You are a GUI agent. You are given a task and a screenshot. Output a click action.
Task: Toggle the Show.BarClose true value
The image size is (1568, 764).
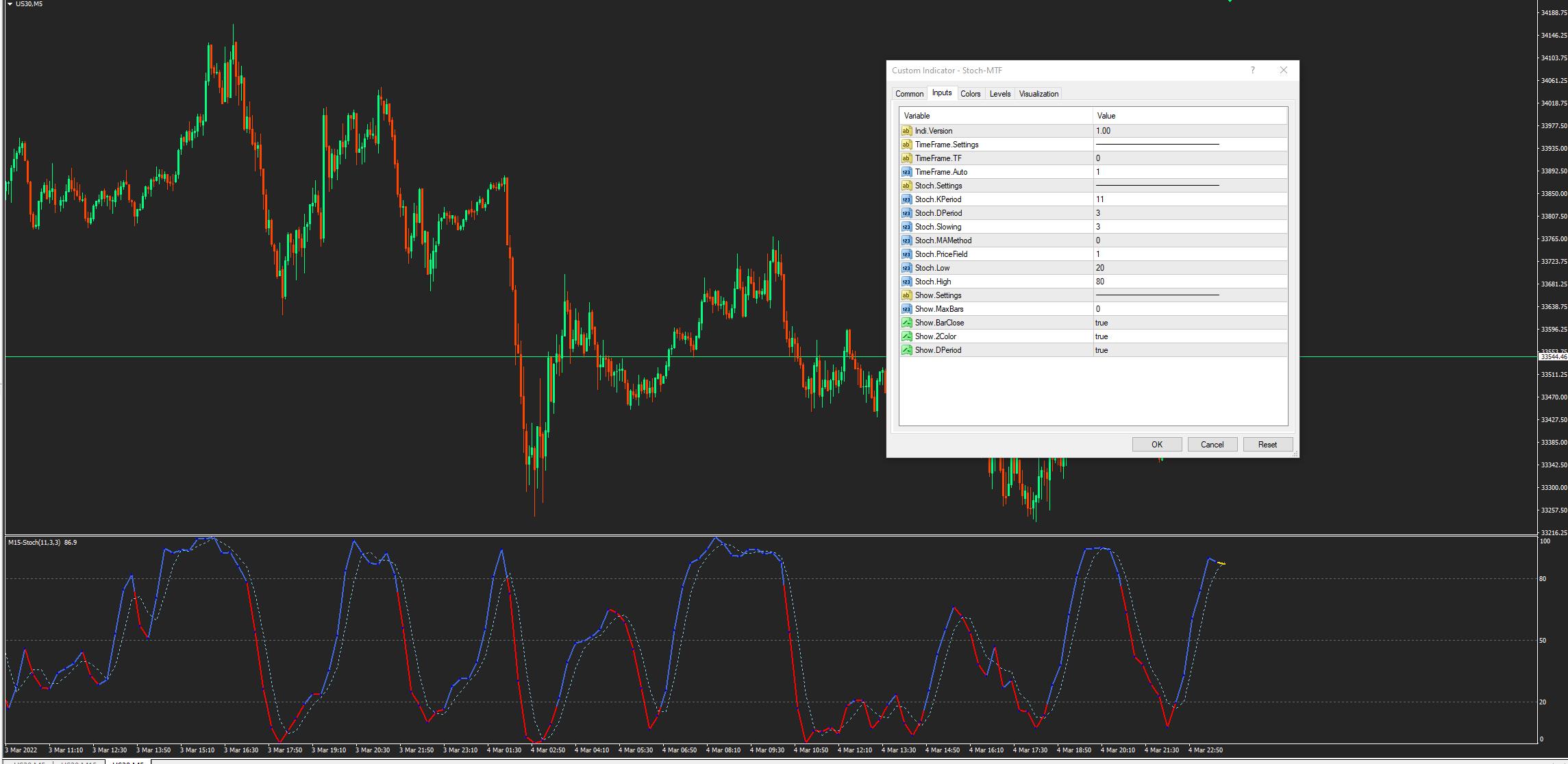tap(1102, 323)
